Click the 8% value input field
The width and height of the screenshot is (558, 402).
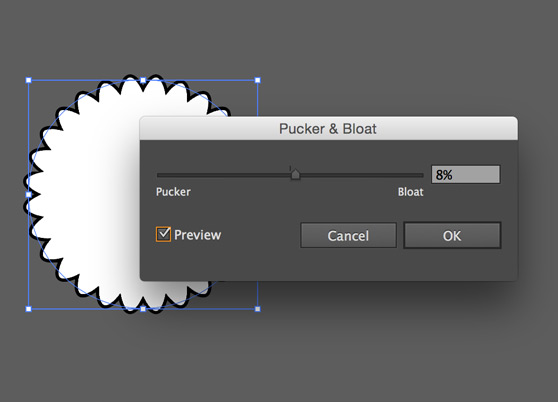coord(465,174)
